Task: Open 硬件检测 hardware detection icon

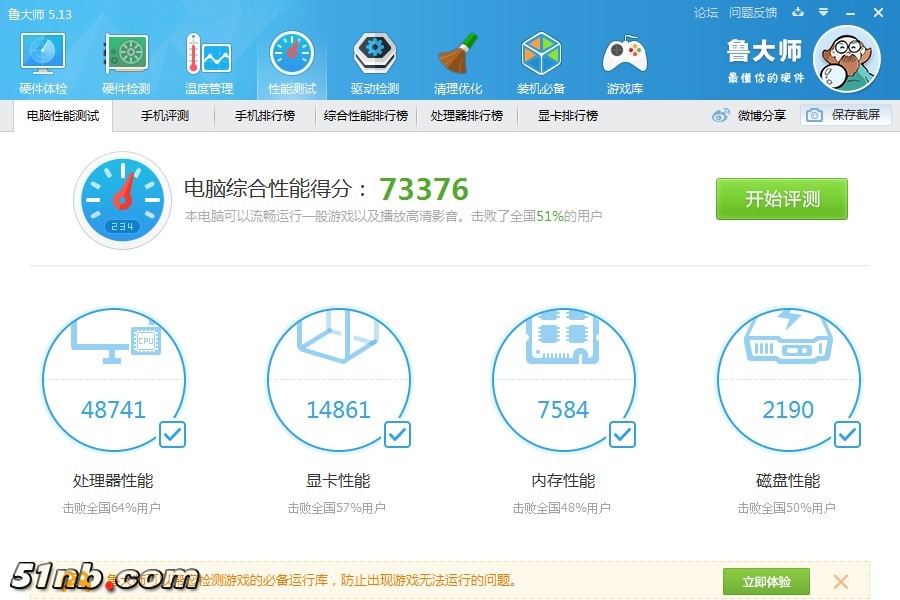Action: (x=126, y=62)
